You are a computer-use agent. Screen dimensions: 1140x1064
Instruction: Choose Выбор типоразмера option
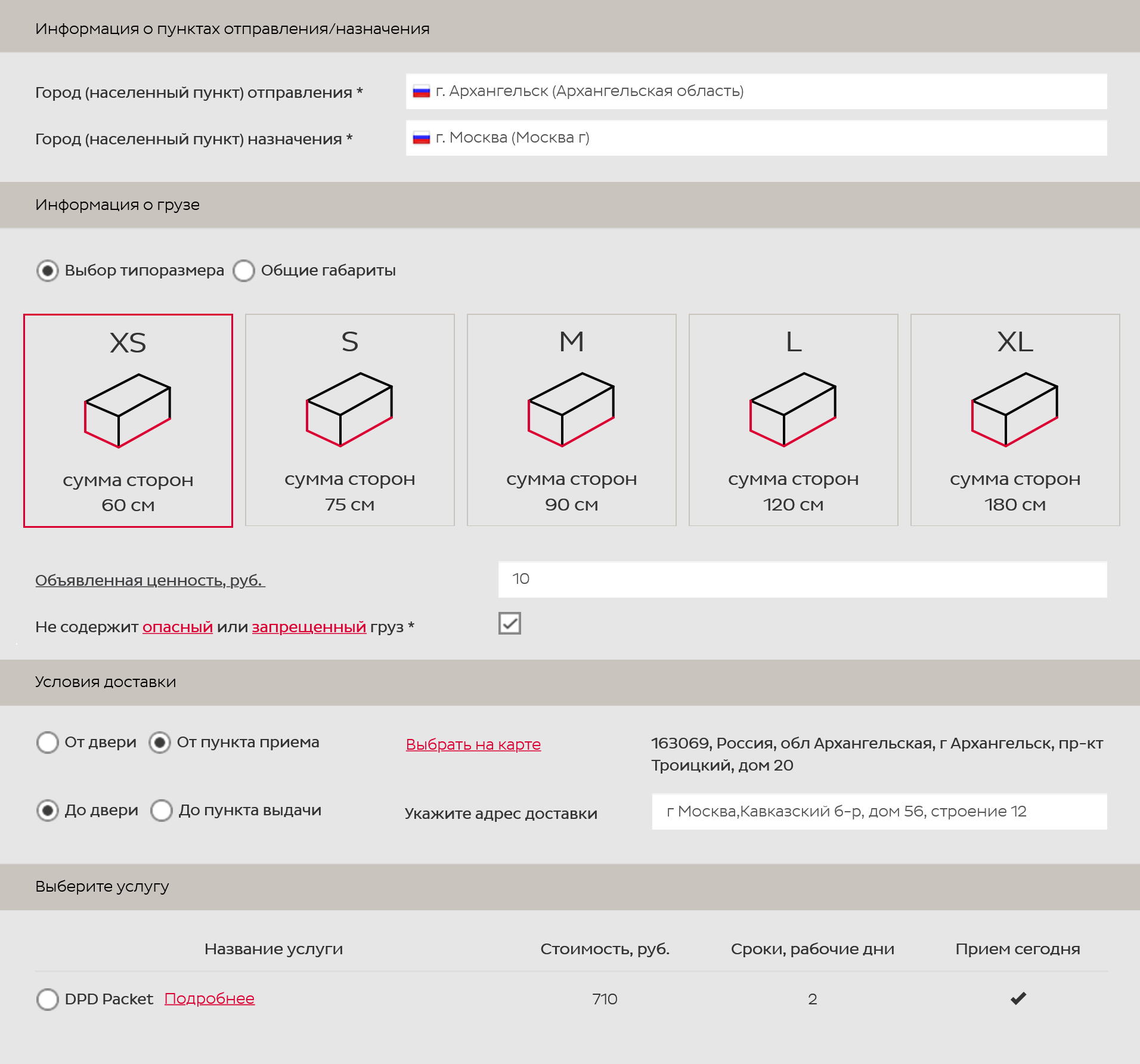48,271
